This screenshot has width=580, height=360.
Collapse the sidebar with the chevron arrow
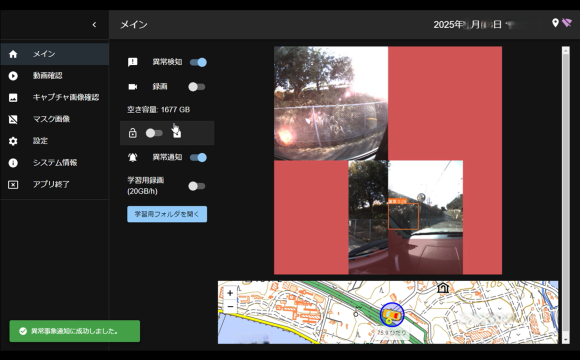[x=94, y=24]
